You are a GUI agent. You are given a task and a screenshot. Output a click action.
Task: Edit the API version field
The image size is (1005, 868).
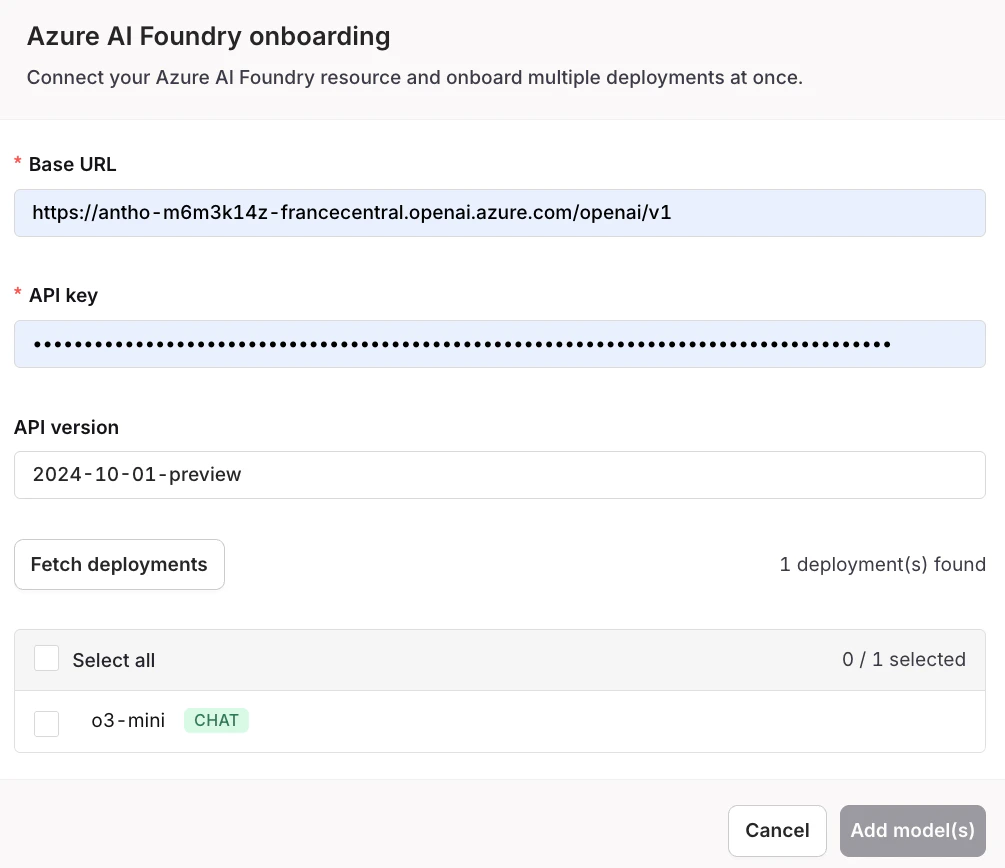pos(500,475)
